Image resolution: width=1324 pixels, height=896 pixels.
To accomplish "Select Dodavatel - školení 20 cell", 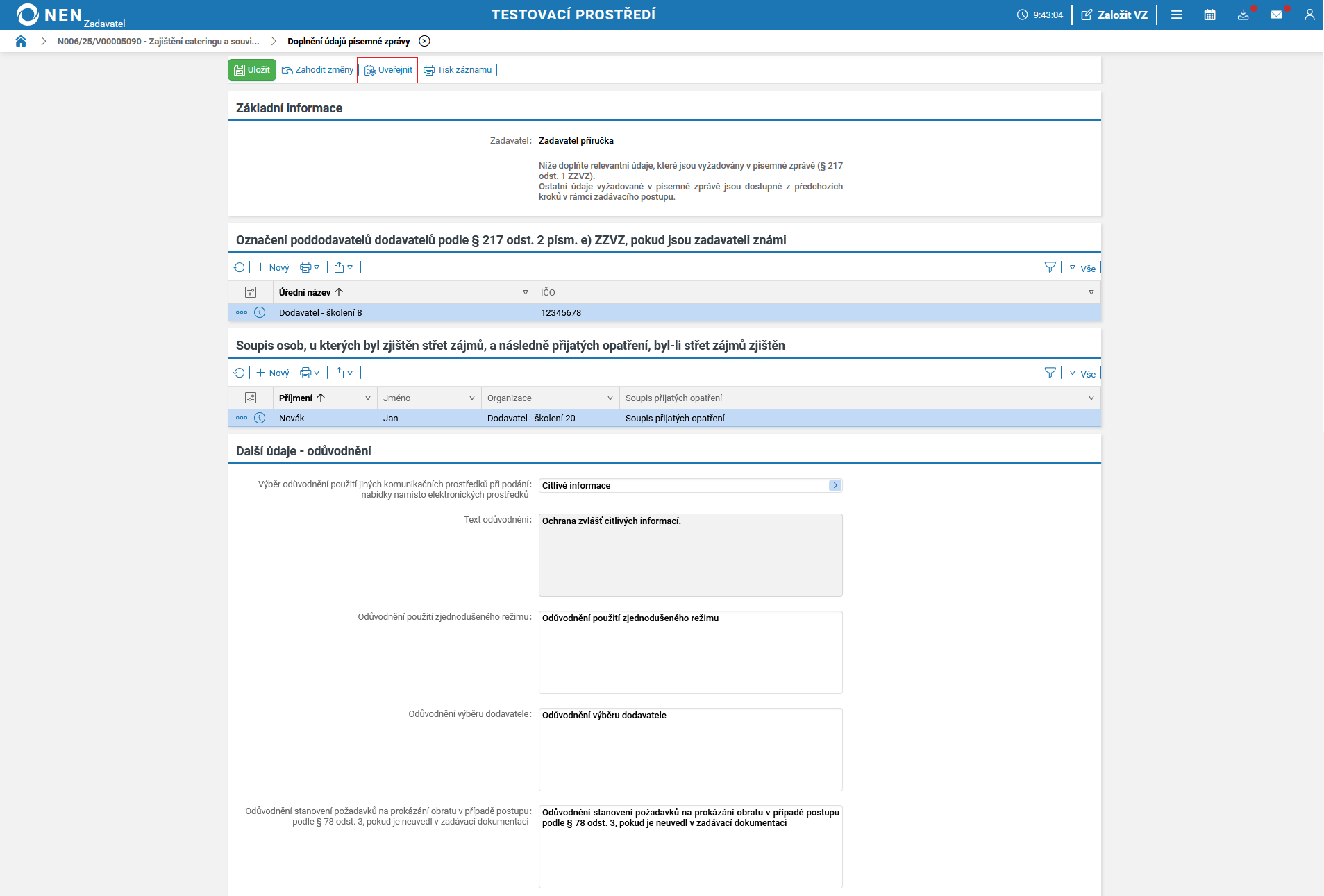I will (531, 419).
